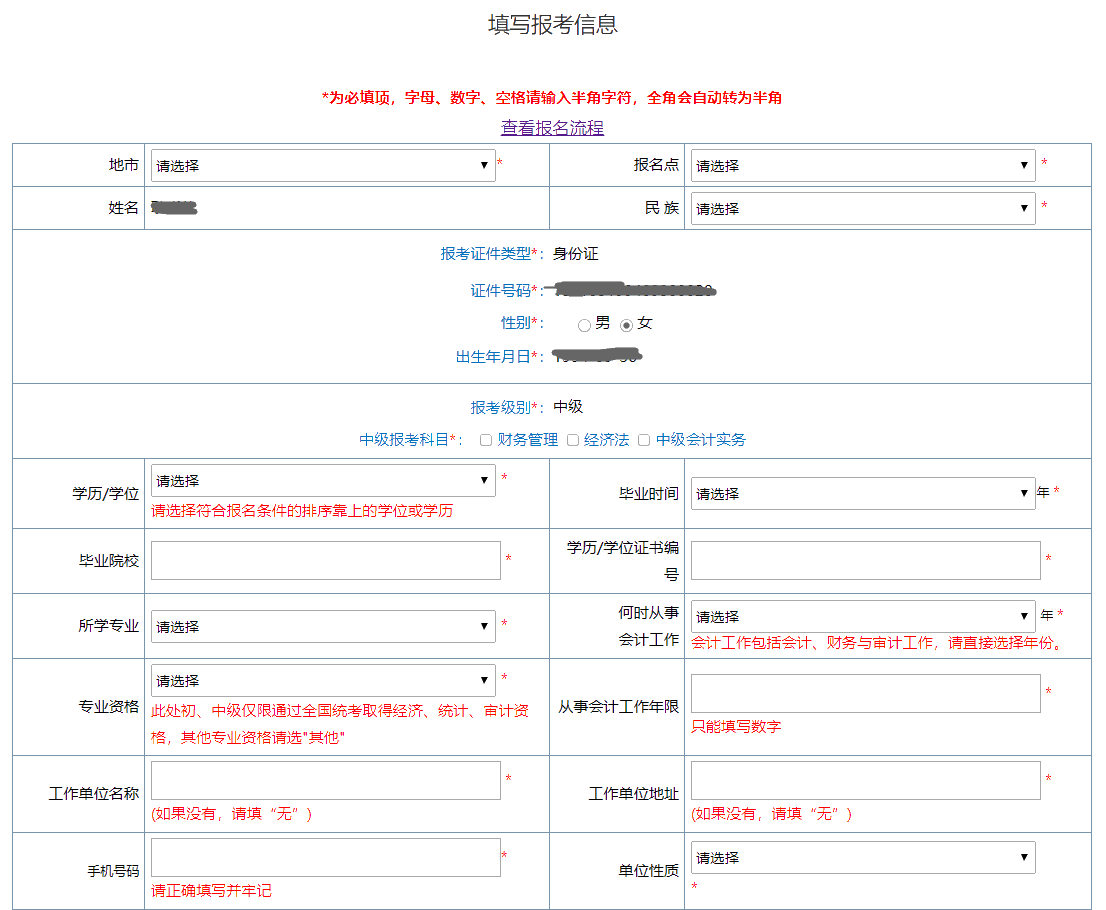This screenshot has height=910, width=1106.
Task: Open the 单位性质 employer type dropdown
Action: pos(861,857)
